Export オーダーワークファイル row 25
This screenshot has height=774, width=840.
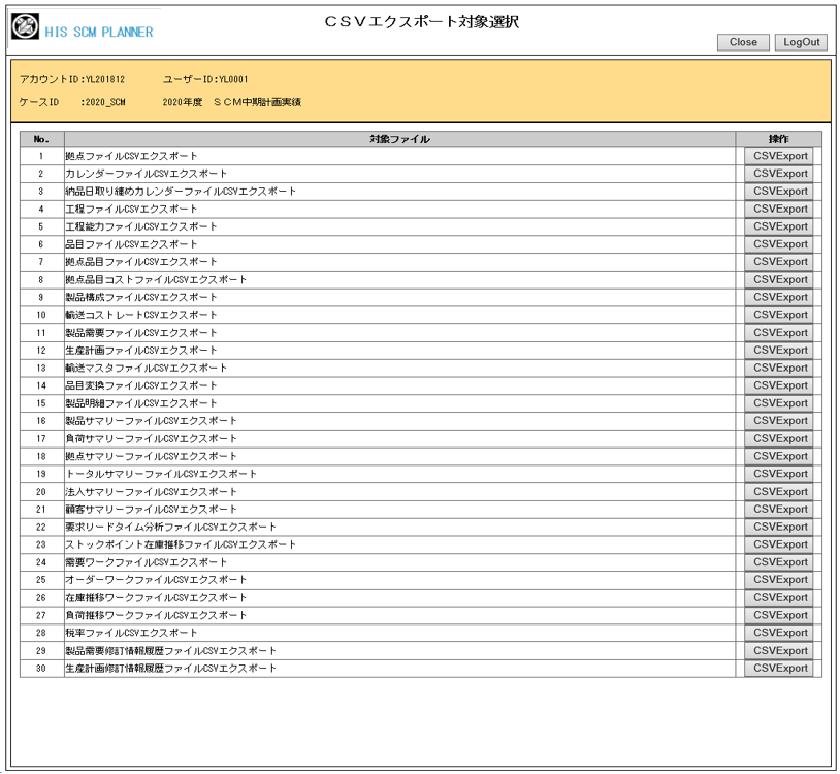point(778,580)
